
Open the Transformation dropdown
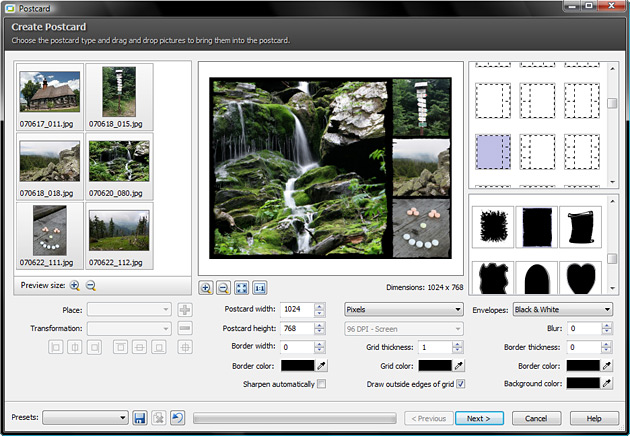(x=129, y=328)
